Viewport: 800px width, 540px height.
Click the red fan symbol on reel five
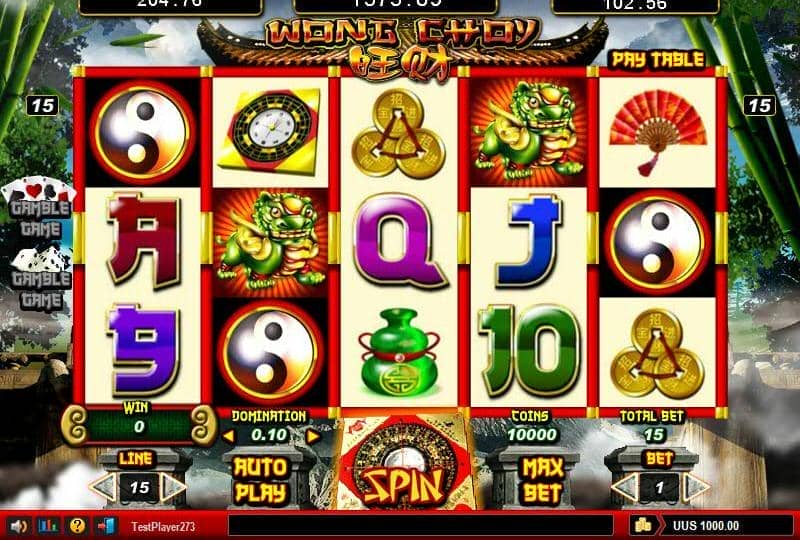(658, 132)
